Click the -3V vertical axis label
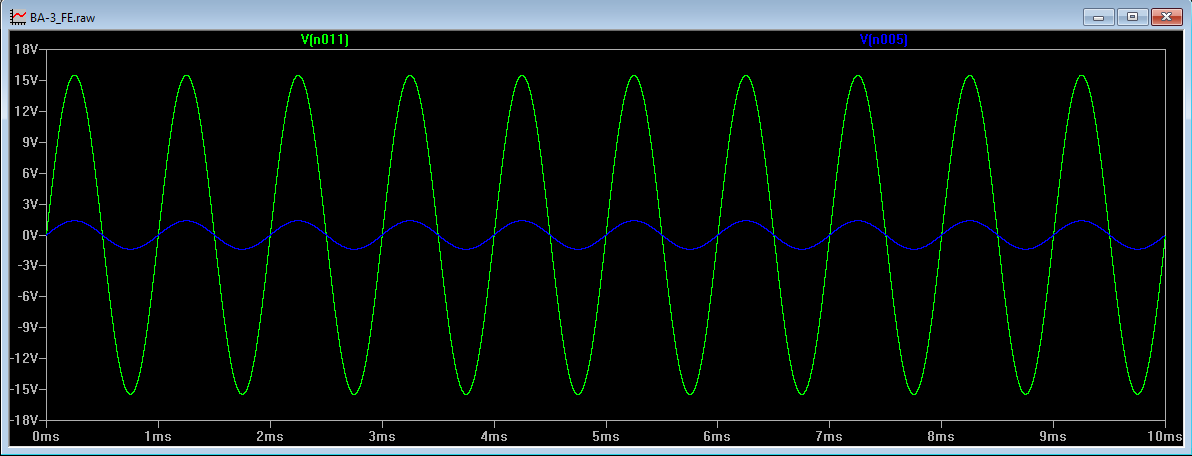Viewport: 1192px width, 456px height. coord(27,265)
